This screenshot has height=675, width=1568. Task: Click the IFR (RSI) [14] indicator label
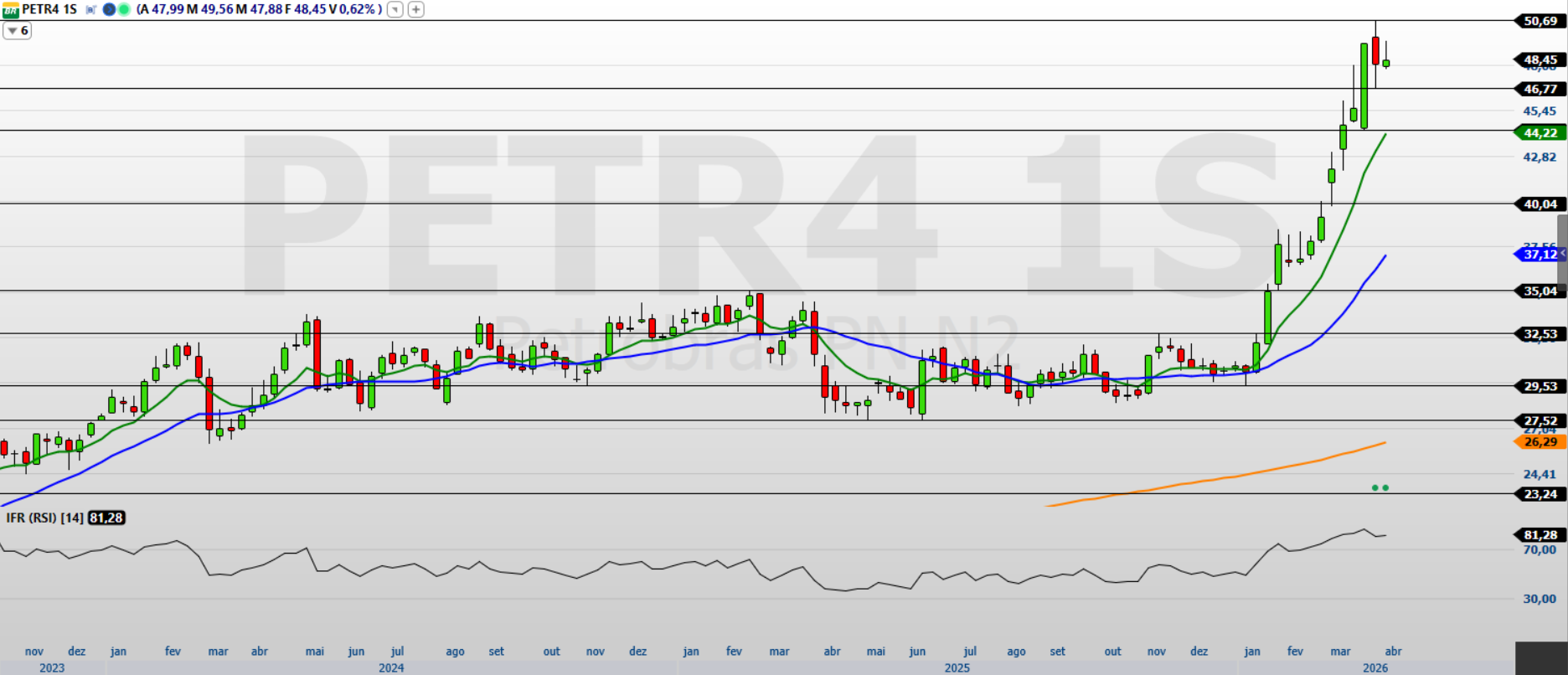[44, 518]
